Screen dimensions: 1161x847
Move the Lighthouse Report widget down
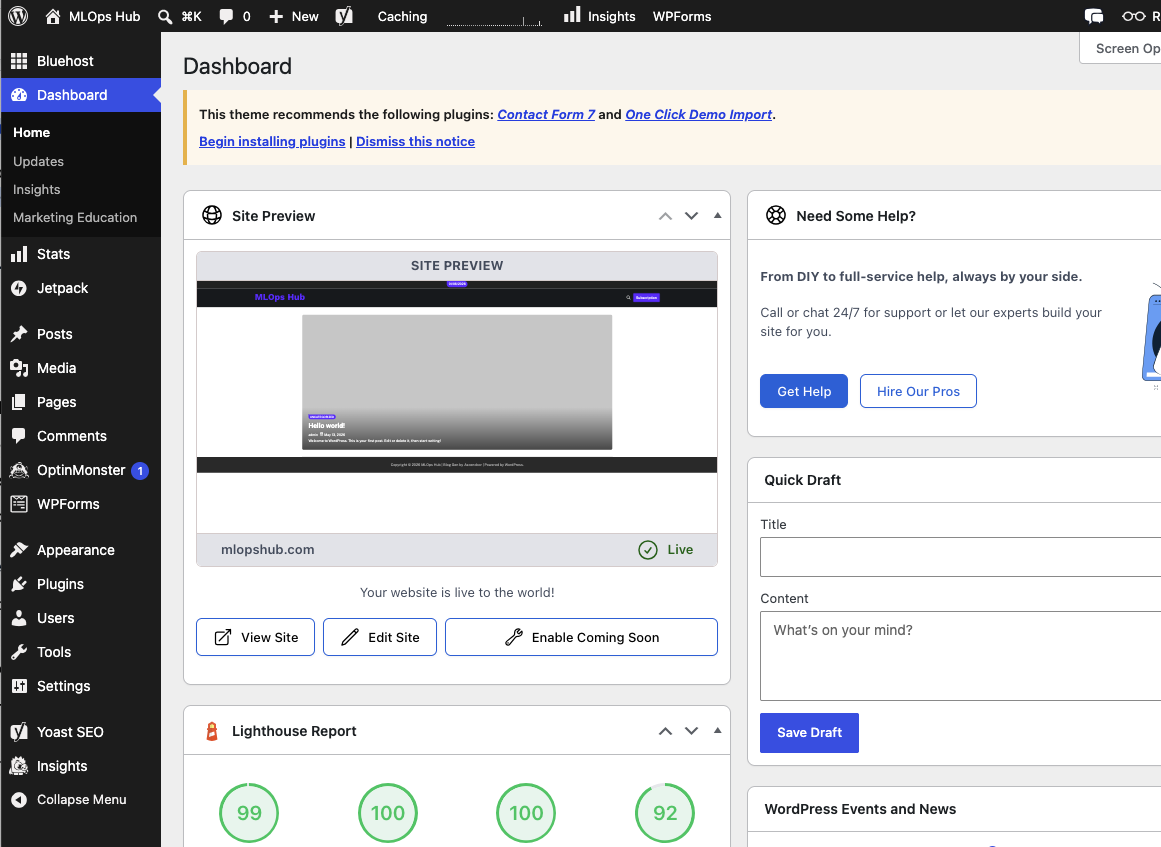tap(692, 732)
